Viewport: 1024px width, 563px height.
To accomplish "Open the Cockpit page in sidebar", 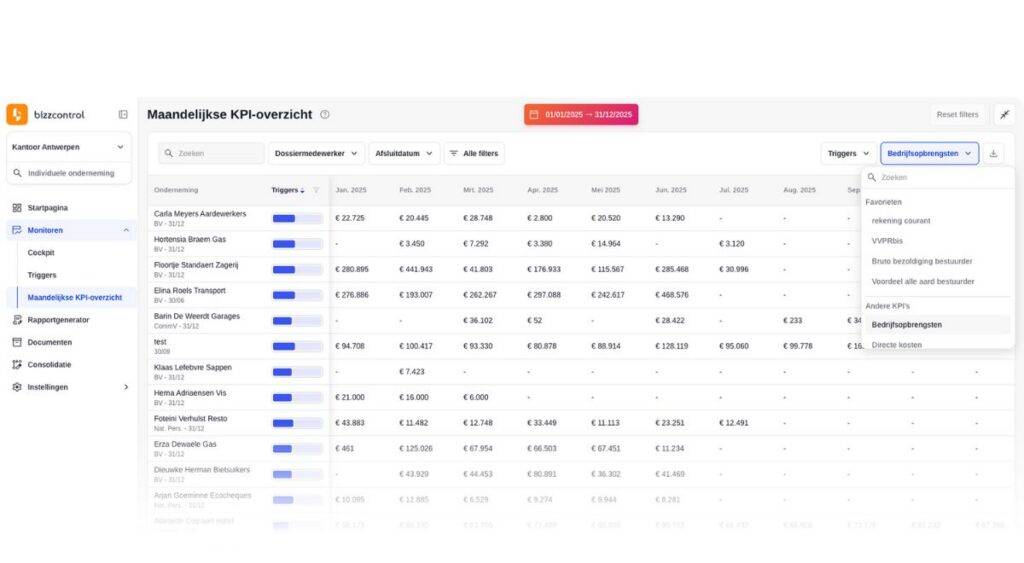I will (x=41, y=253).
